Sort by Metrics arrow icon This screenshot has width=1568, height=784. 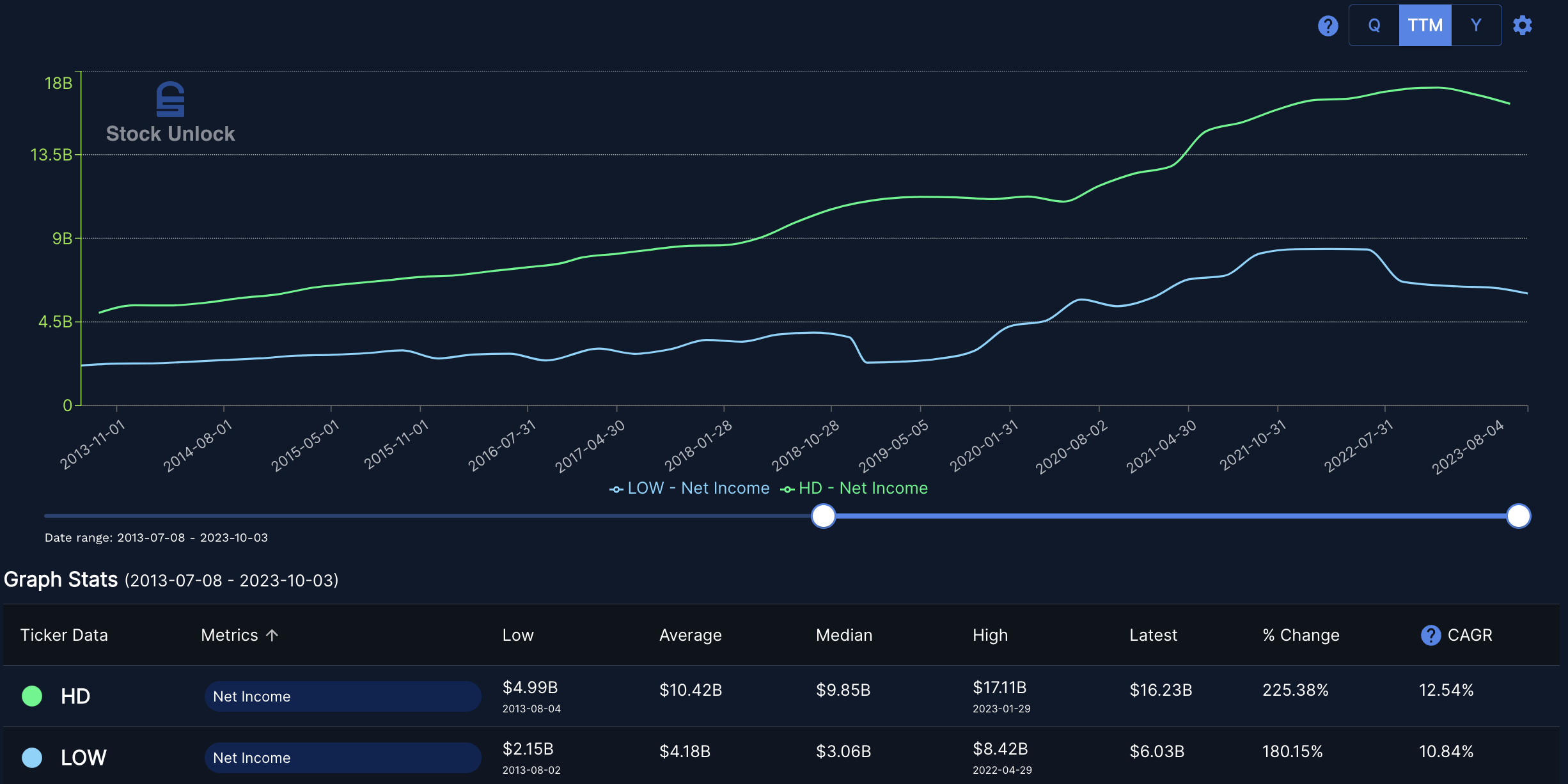click(272, 635)
